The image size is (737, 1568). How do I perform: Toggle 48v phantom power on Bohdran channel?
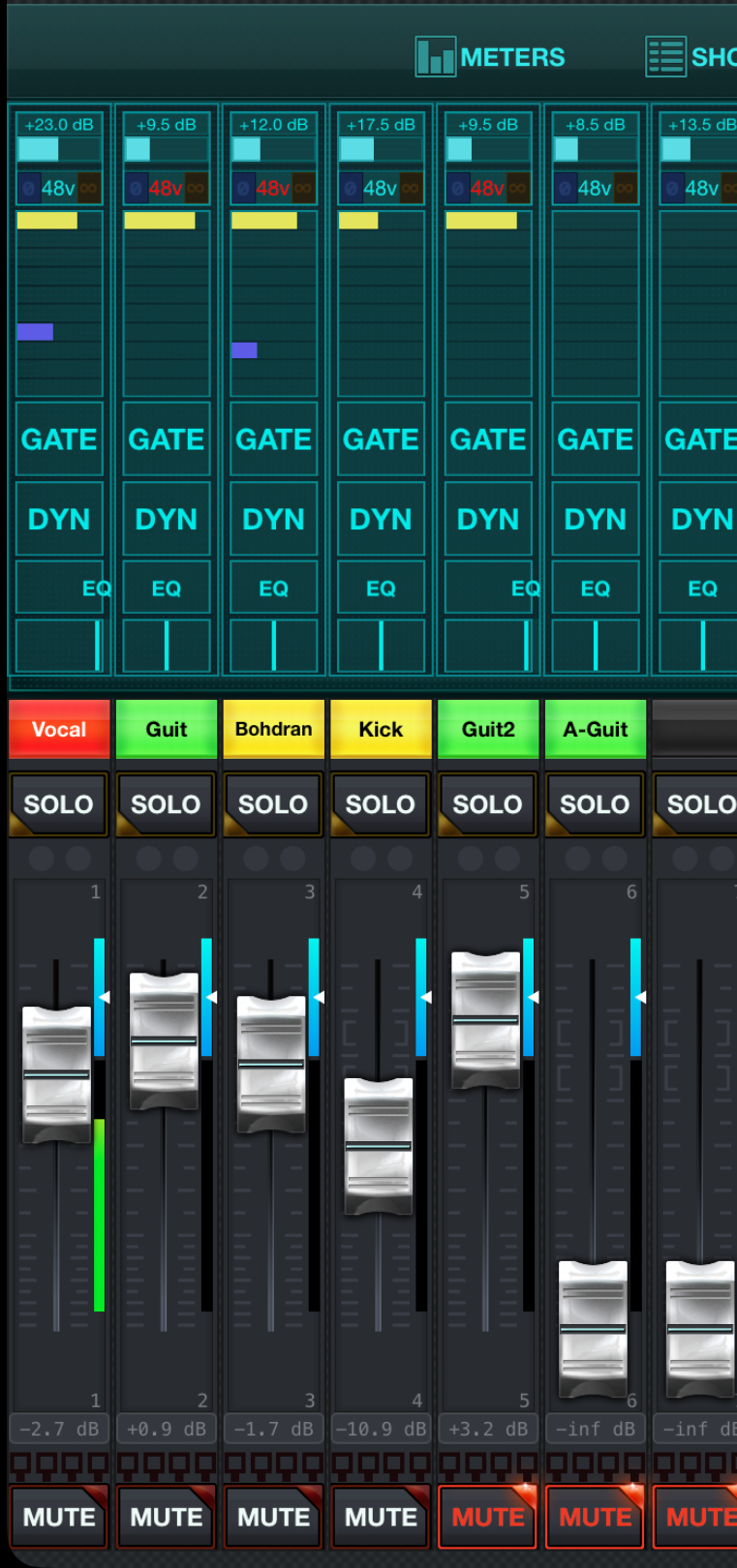(273, 188)
